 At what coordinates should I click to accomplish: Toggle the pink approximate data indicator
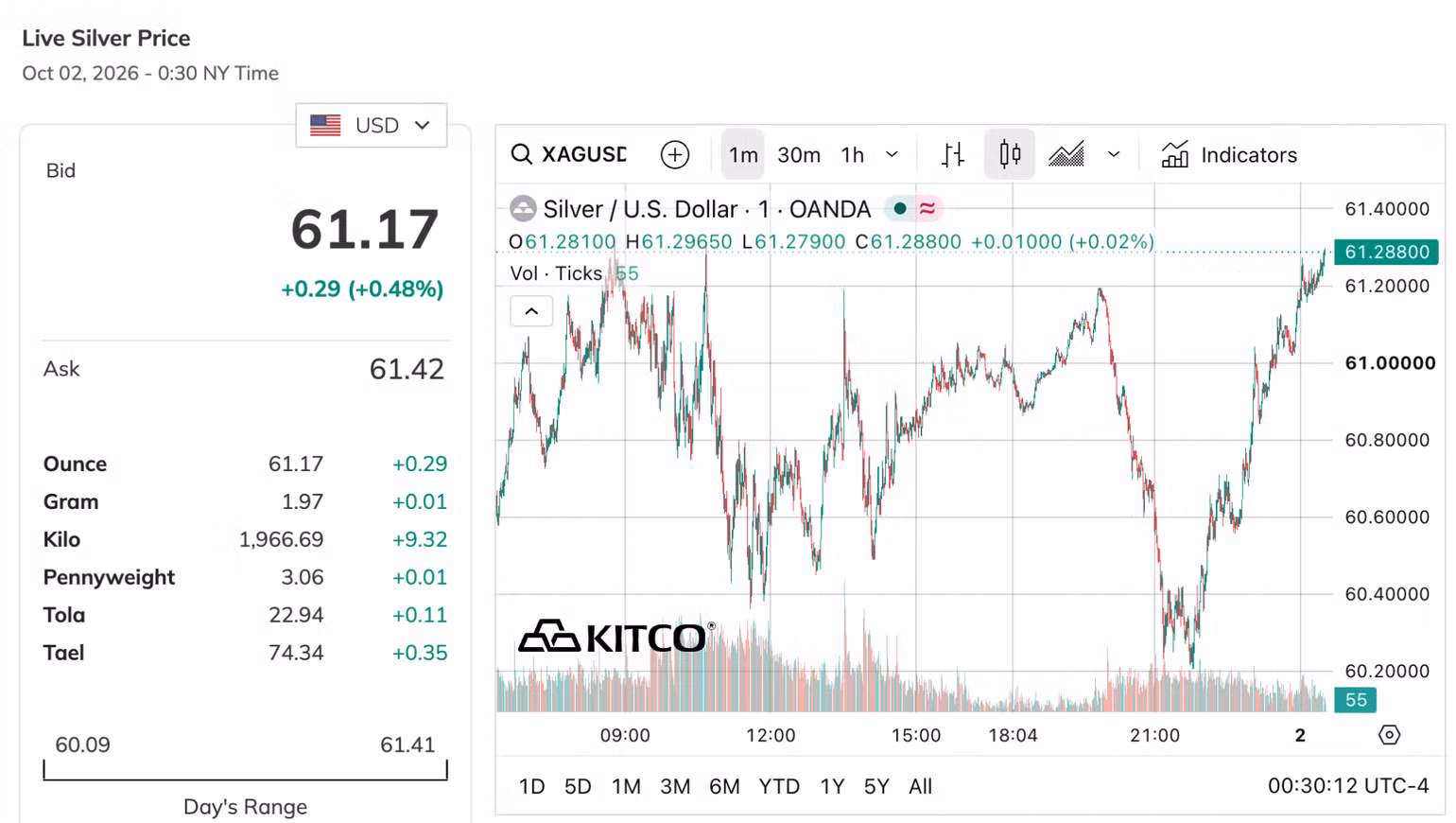tap(927, 208)
